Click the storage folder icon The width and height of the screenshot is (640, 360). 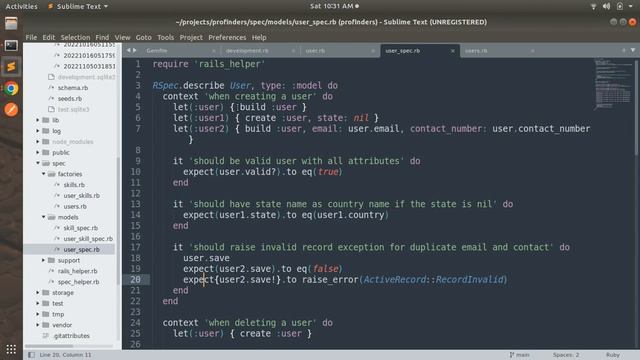[46, 292]
